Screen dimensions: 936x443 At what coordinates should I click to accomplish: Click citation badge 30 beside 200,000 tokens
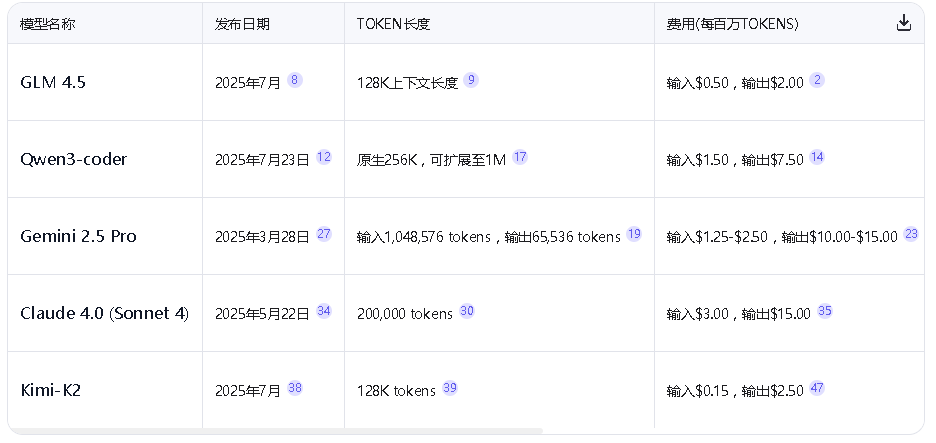pos(466,311)
